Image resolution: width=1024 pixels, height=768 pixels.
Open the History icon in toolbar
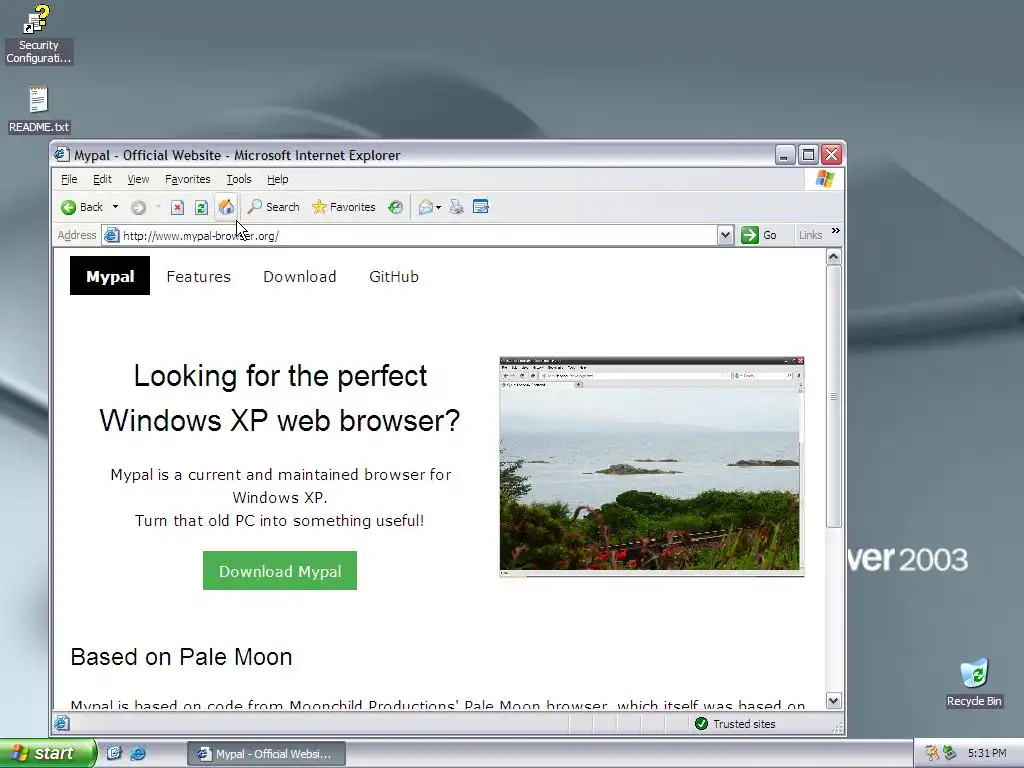395,207
